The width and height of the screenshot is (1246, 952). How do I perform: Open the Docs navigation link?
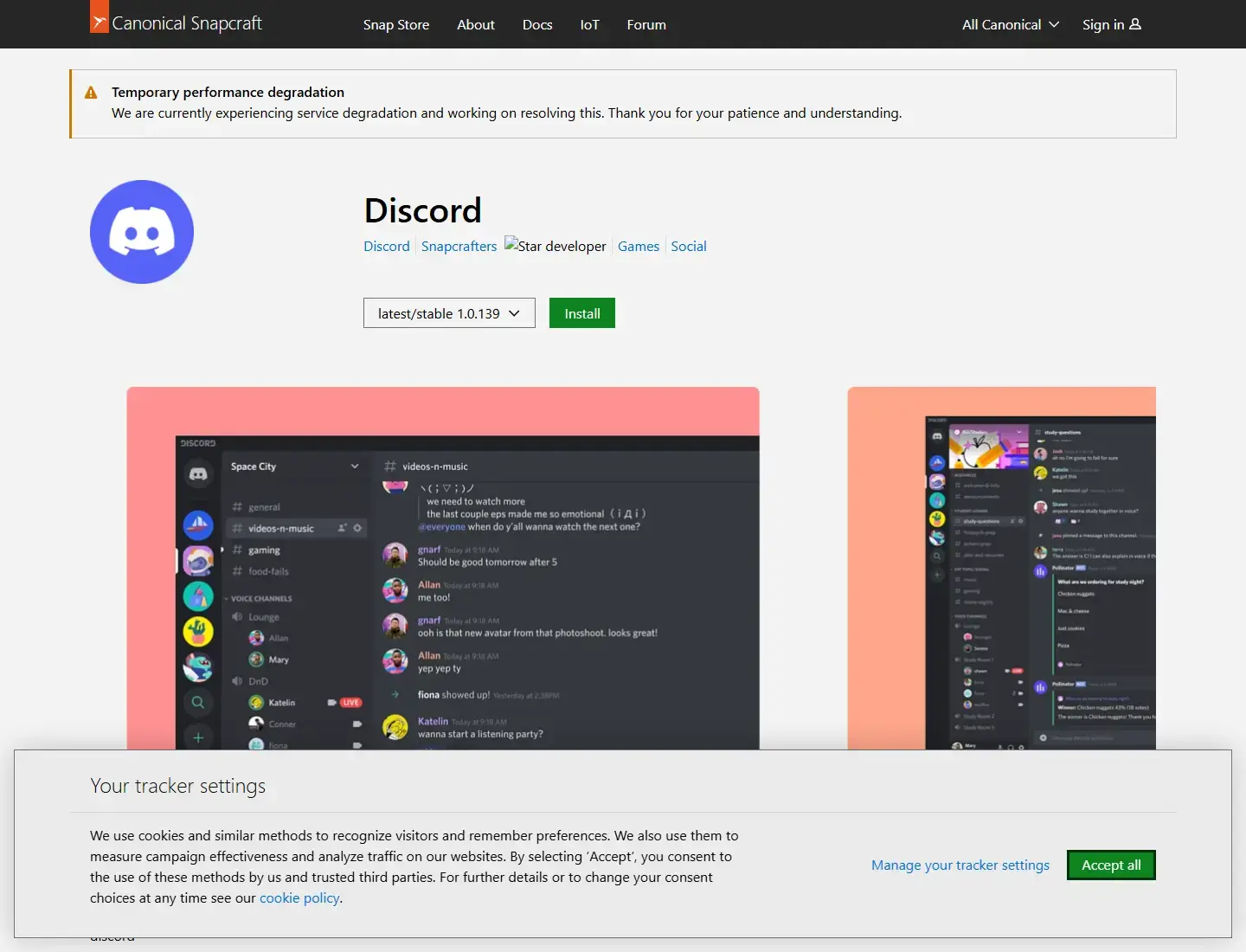pyautogui.click(x=537, y=24)
